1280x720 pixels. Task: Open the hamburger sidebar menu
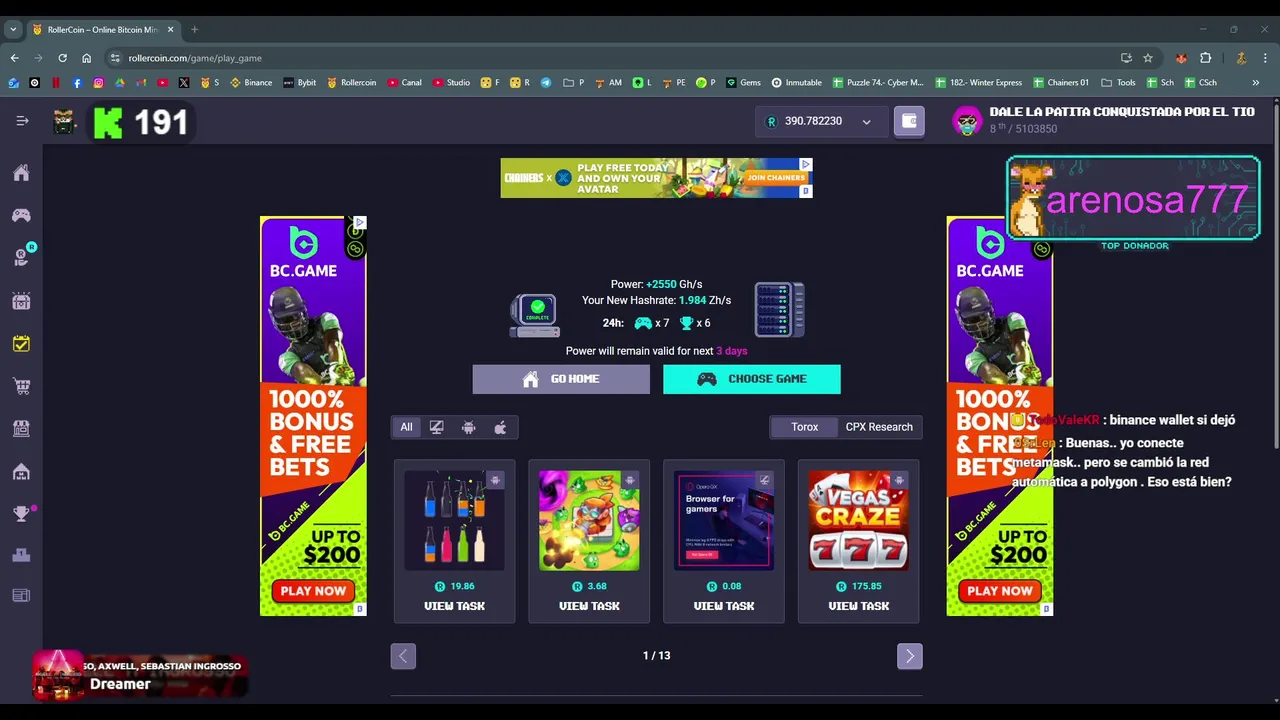[22, 121]
